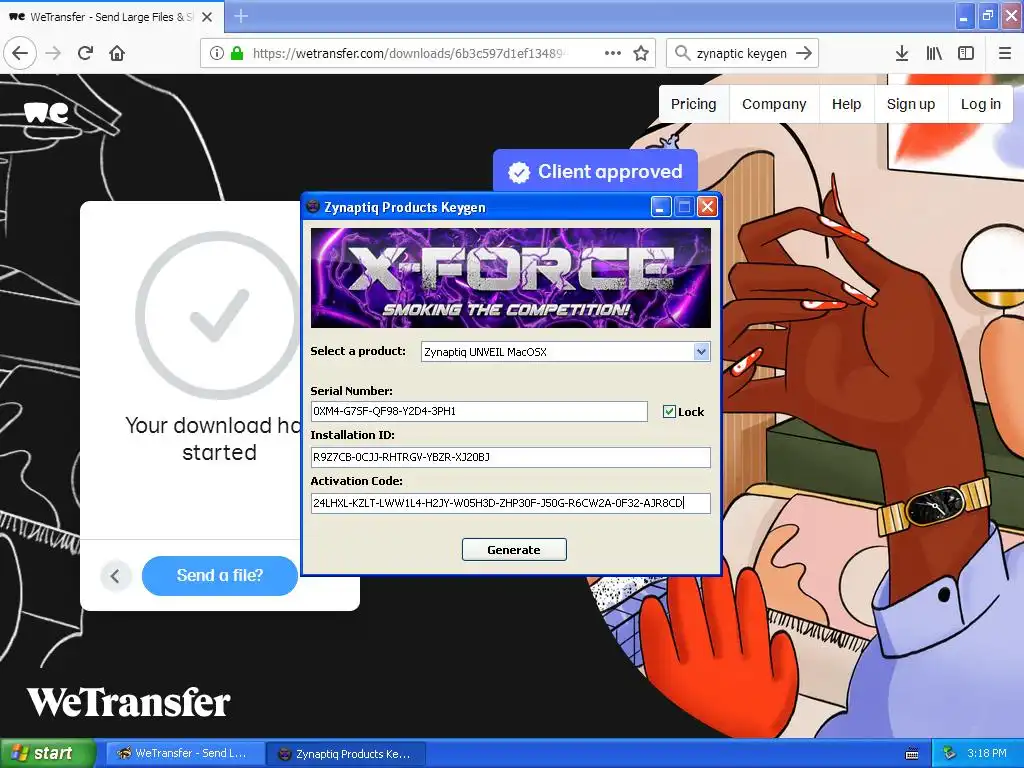Open a new tab with plus icon
Image resolution: width=1024 pixels, height=768 pixels.
241,16
